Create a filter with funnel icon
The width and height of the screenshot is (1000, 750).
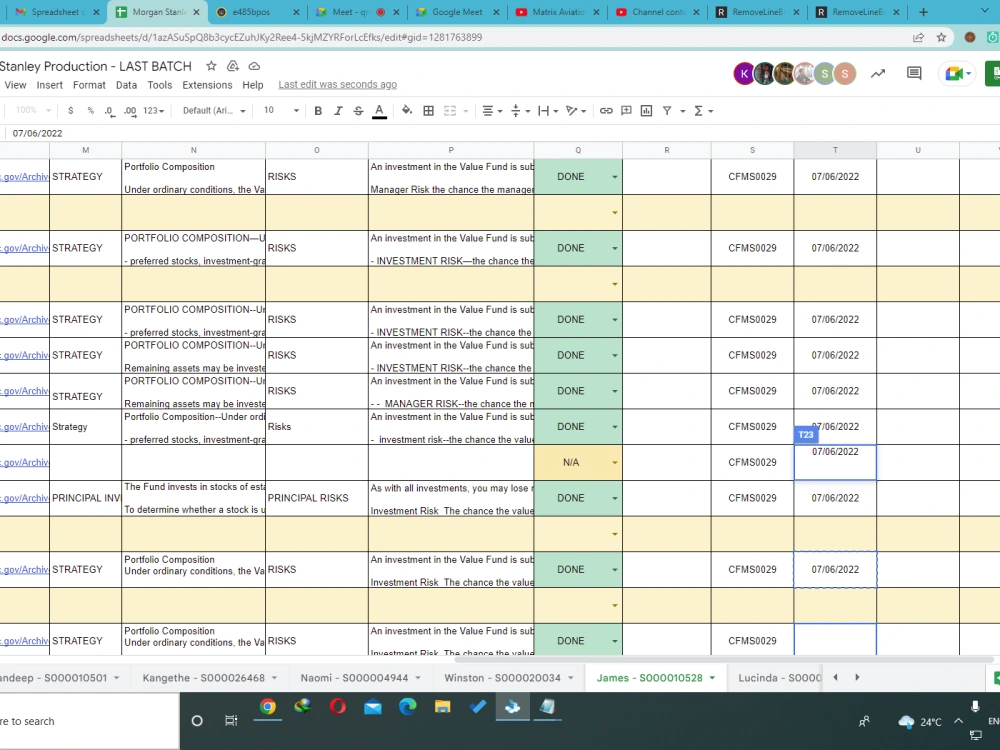click(x=667, y=111)
